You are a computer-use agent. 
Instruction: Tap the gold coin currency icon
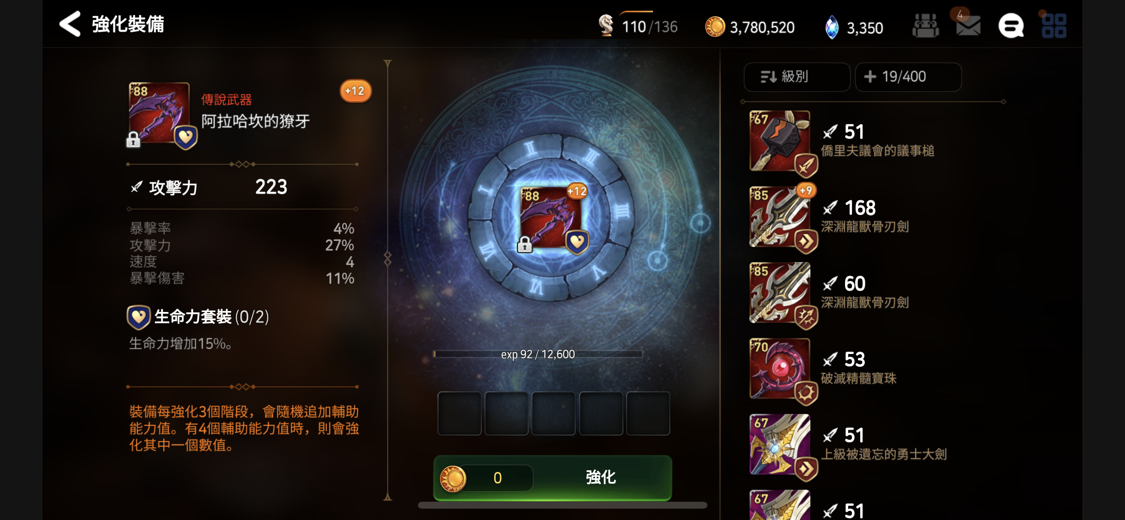point(715,27)
